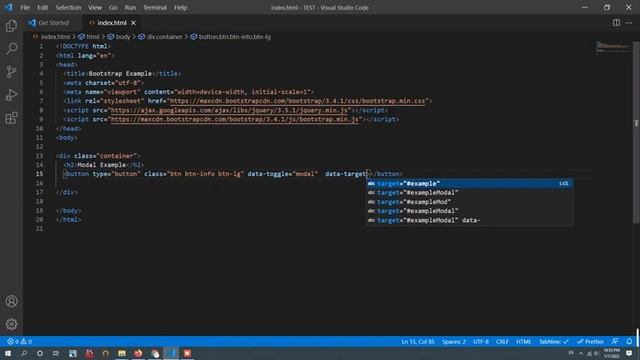The height and width of the screenshot is (360, 640).
Task: Click the Modal Example heading text on line 14
Action: click(102, 165)
